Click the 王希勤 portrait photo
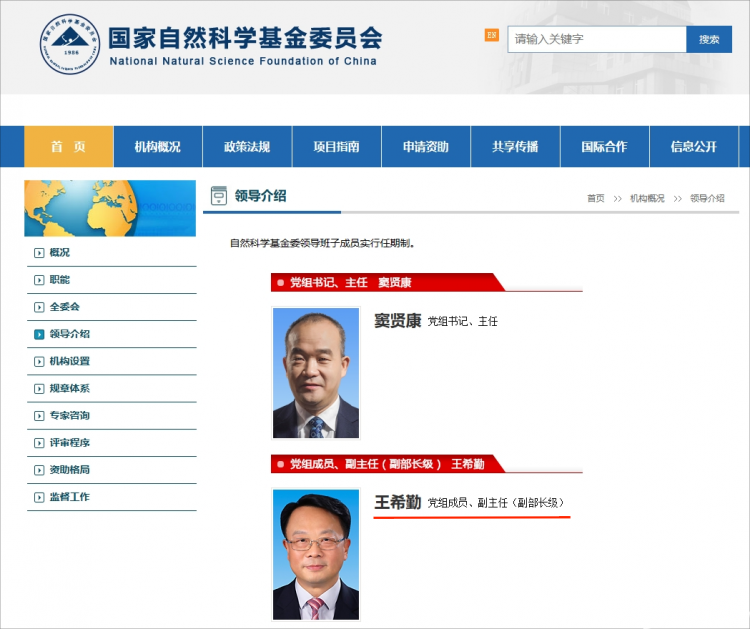 pos(316,554)
